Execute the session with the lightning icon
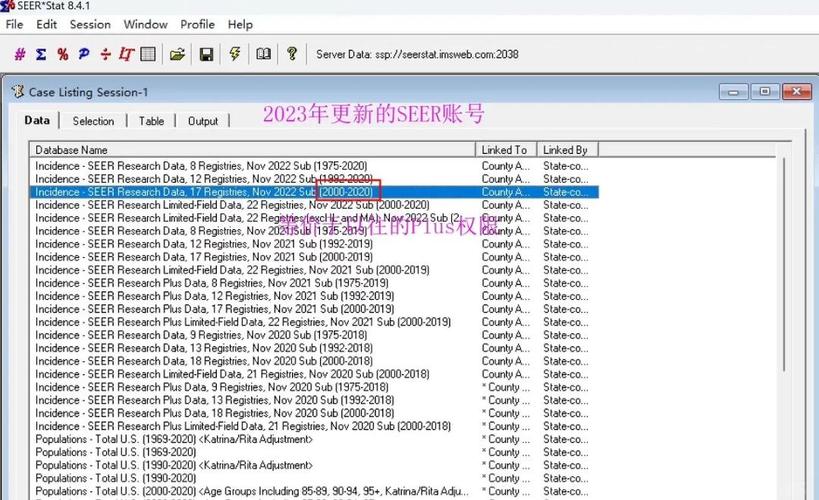The width and height of the screenshot is (819, 500). pyautogui.click(x=235, y=54)
